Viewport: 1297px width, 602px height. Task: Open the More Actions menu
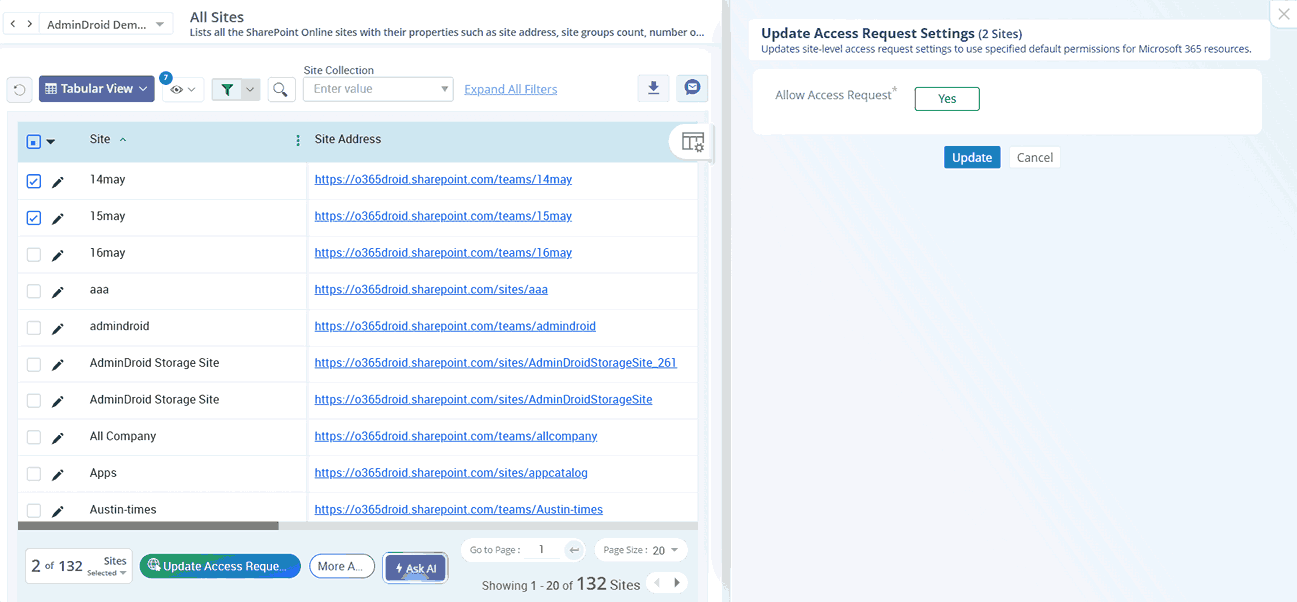click(x=342, y=566)
